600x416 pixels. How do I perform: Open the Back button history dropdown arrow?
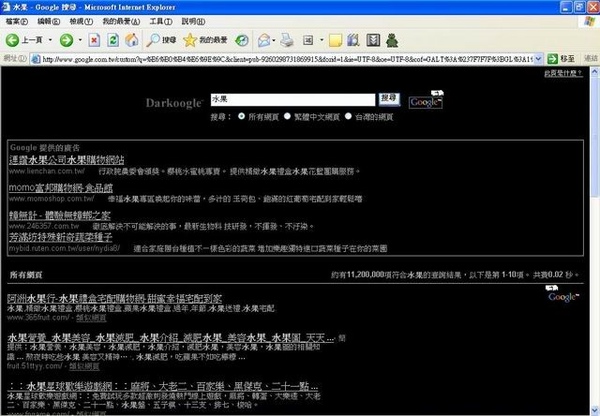[50, 40]
